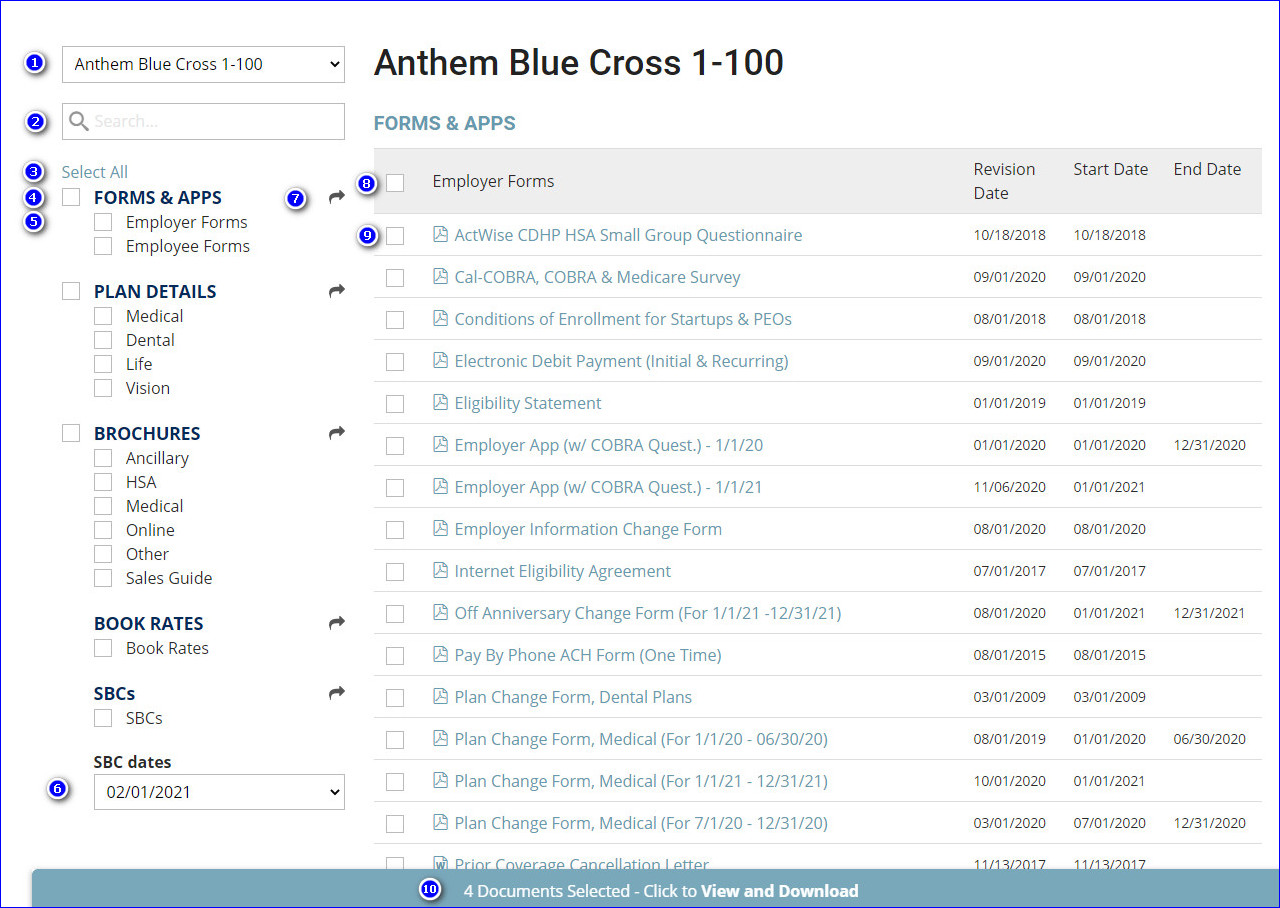Click the End Date column header
Image resolution: width=1280 pixels, height=908 pixels.
point(1207,169)
